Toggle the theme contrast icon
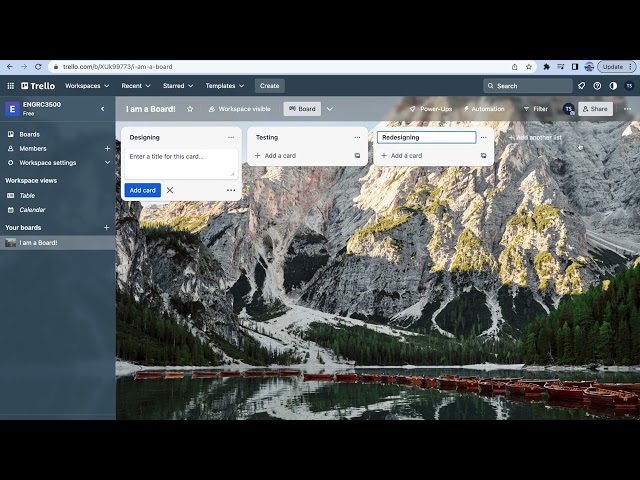 [x=613, y=86]
